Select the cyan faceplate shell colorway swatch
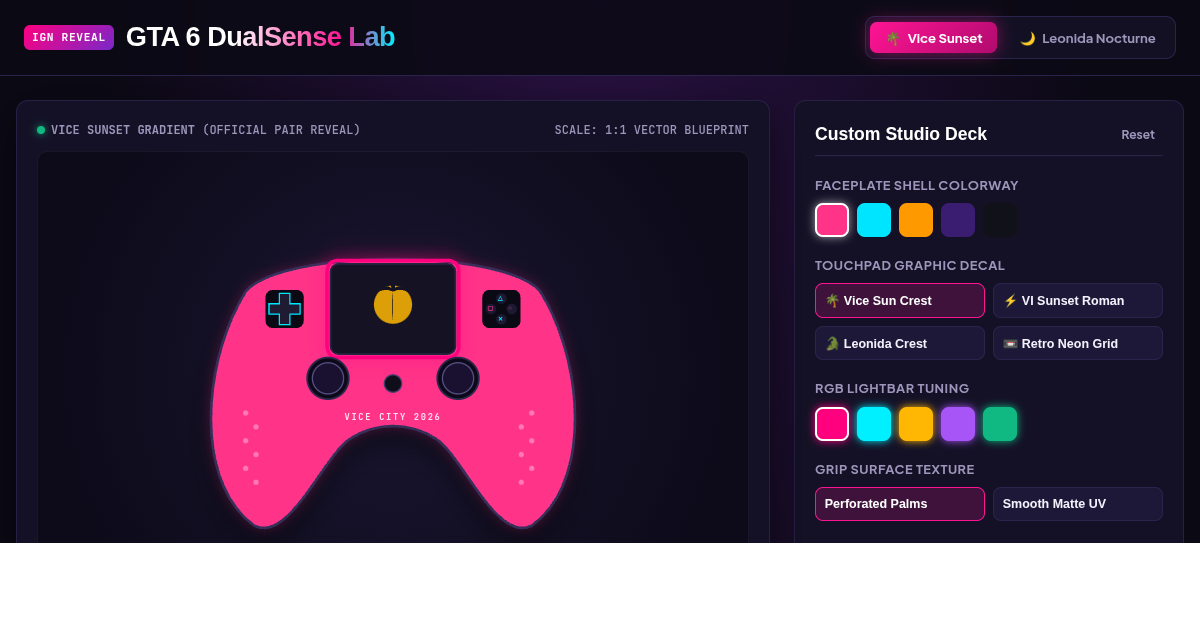 point(874,220)
